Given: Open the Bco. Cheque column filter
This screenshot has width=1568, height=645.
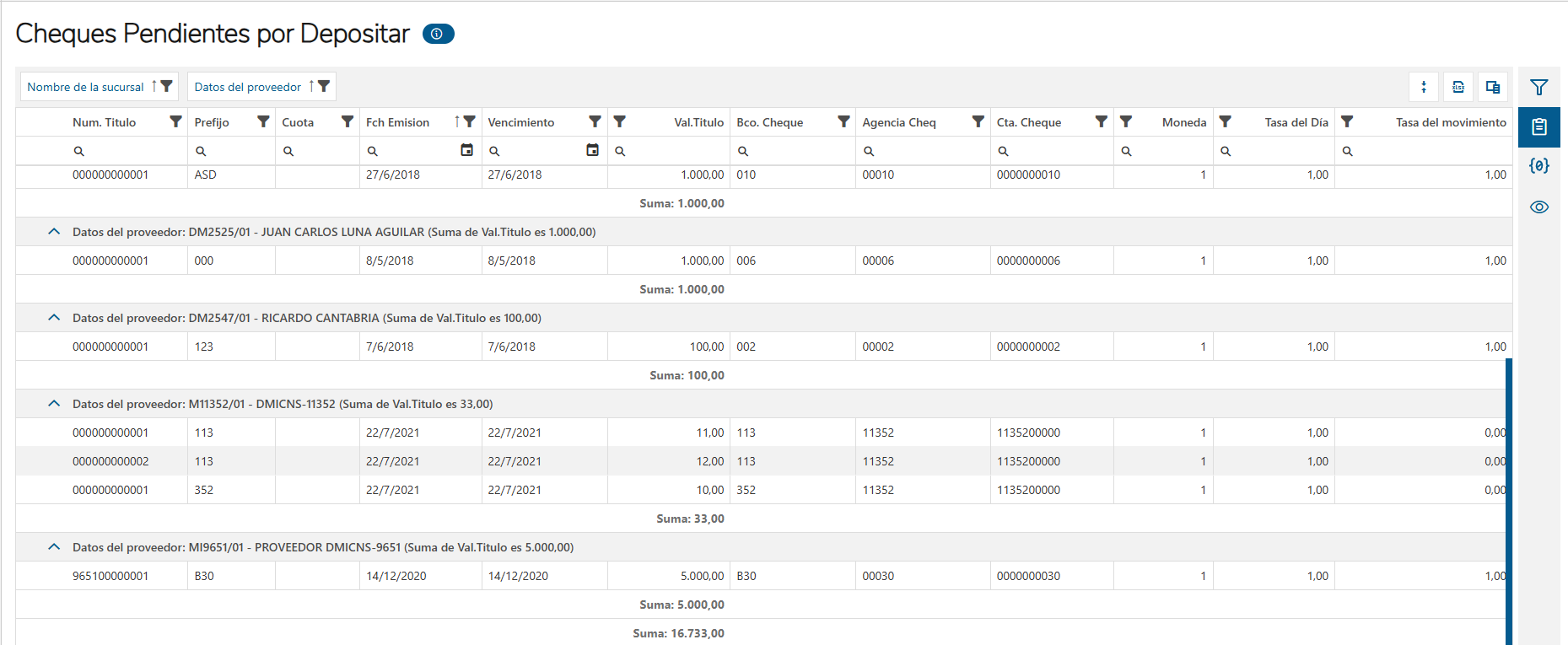Looking at the screenshot, I should 843,121.
